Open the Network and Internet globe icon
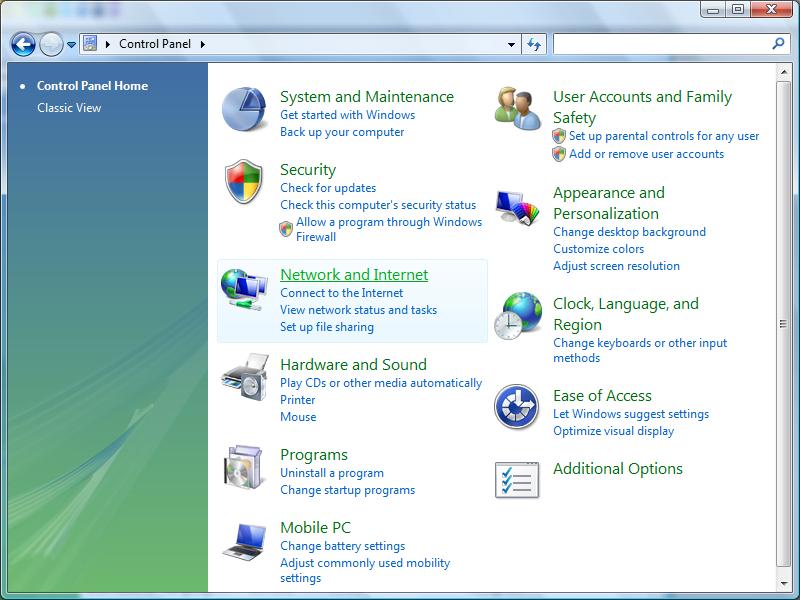This screenshot has width=800, height=600. click(244, 289)
